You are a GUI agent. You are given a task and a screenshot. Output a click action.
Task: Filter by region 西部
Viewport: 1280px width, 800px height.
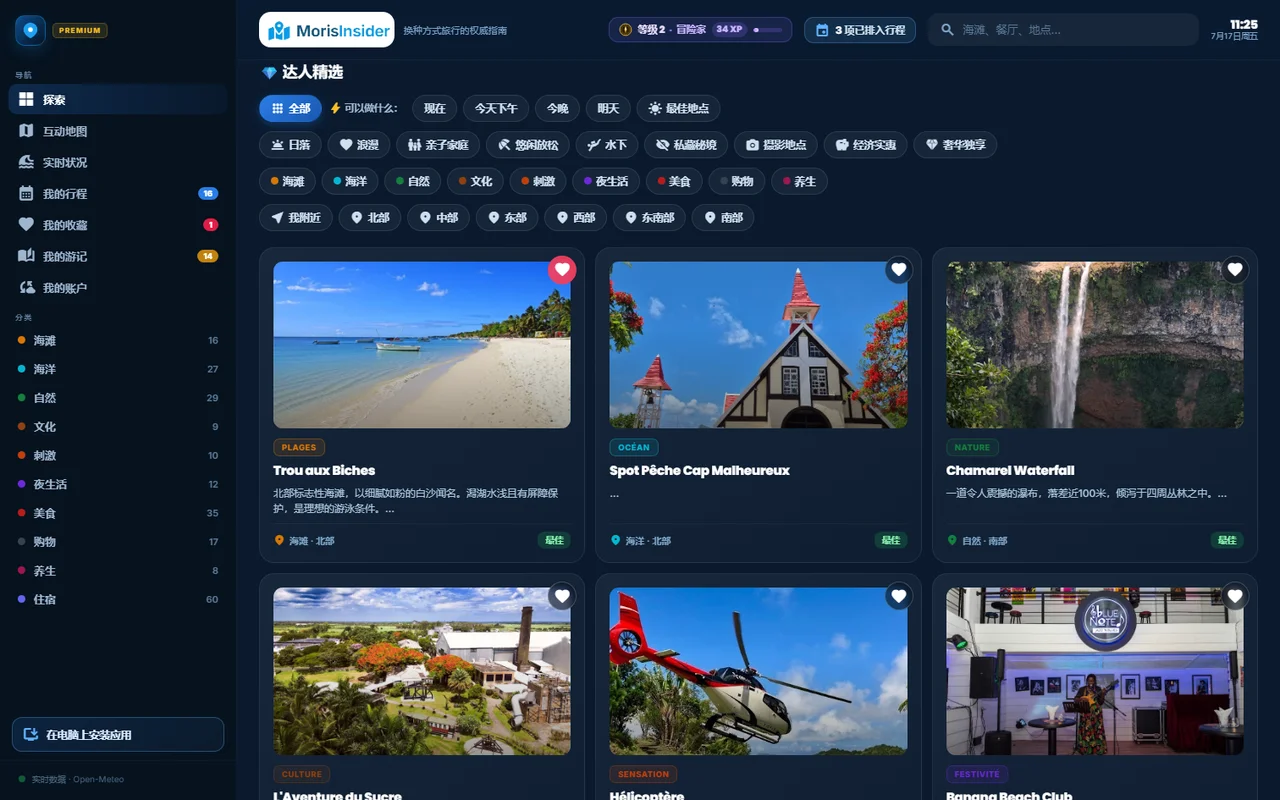coord(576,217)
